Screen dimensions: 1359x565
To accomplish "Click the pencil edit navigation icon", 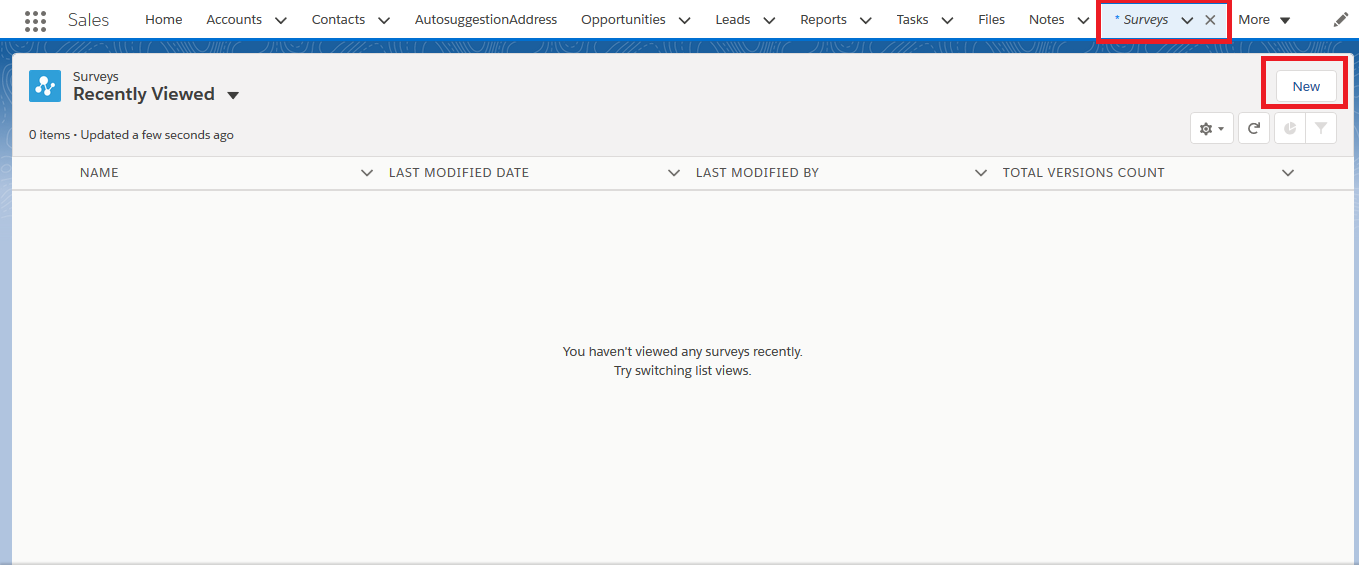I will 1341,20.
